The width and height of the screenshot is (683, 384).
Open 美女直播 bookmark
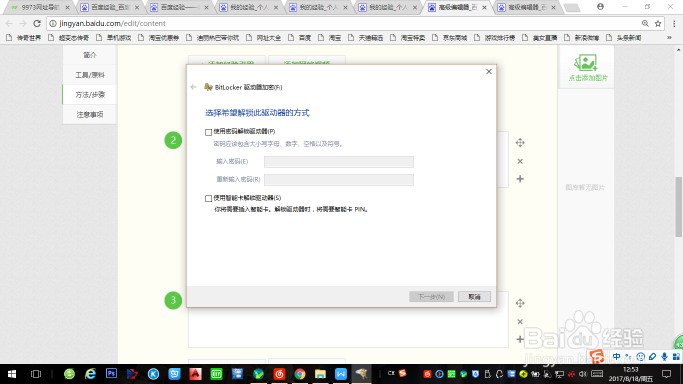point(540,38)
